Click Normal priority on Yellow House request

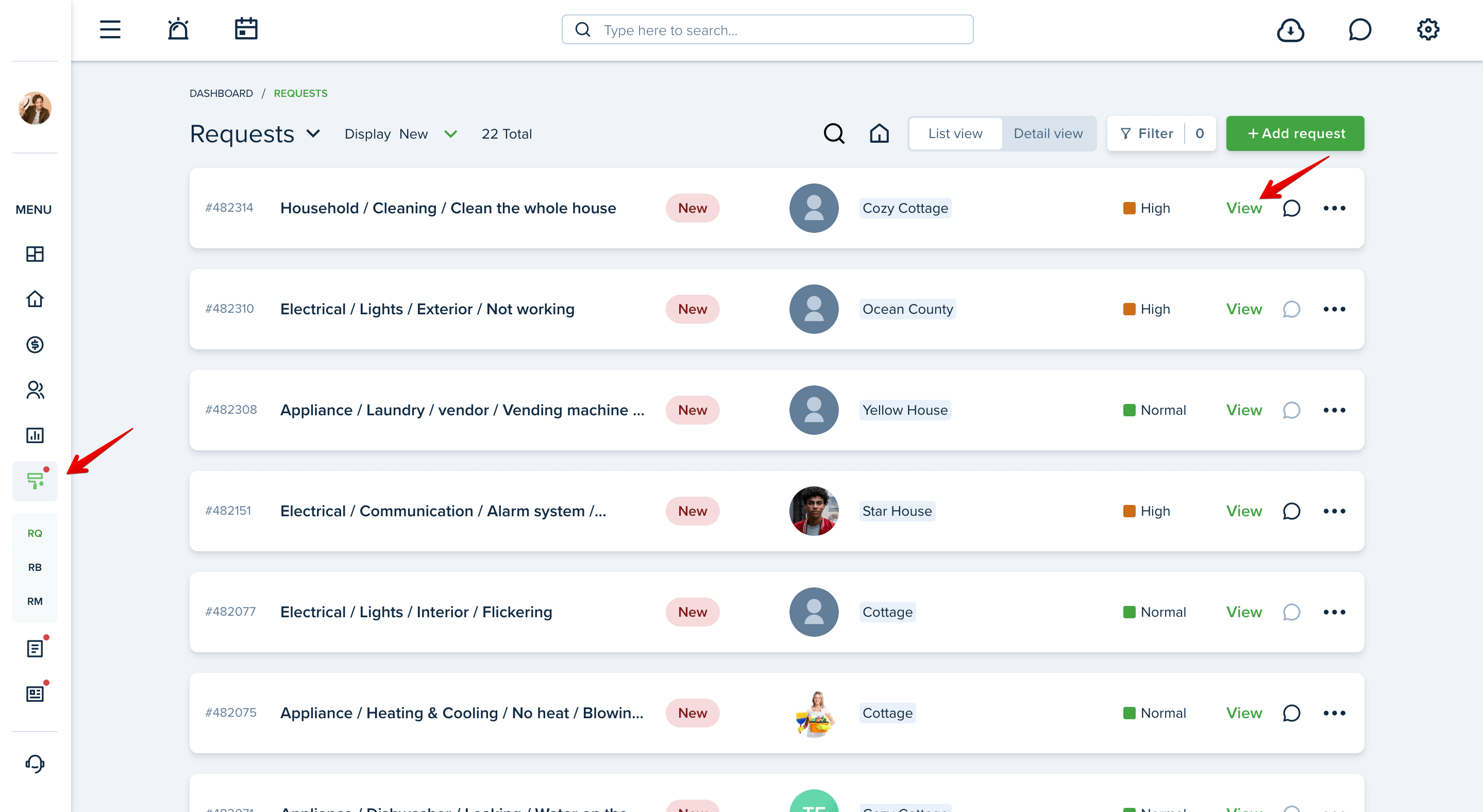pos(1154,410)
